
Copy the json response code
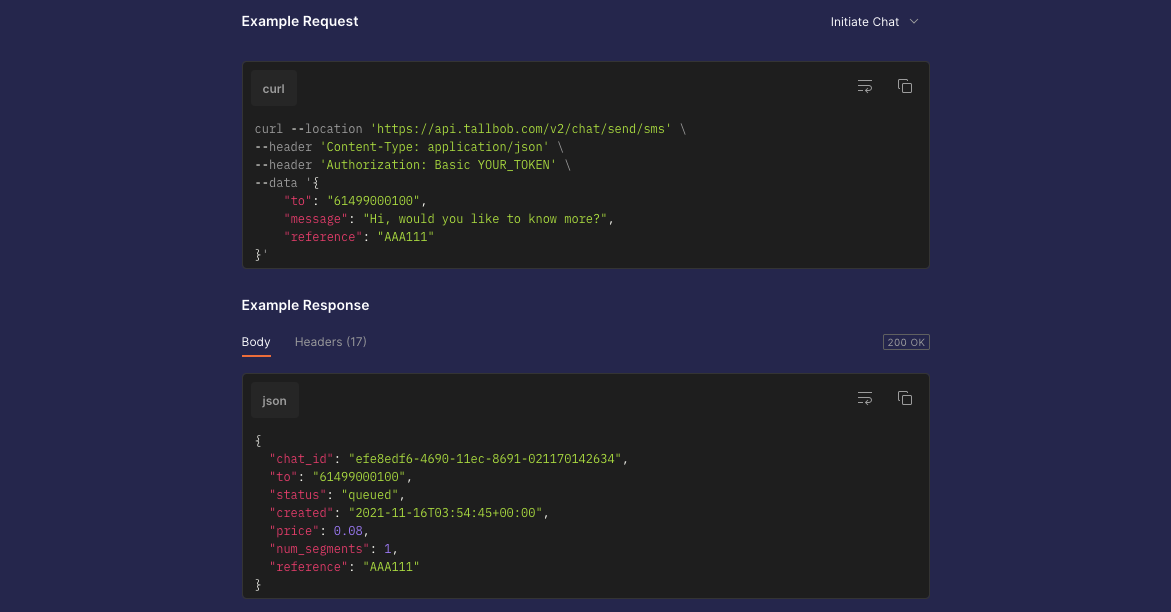pos(904,398)
